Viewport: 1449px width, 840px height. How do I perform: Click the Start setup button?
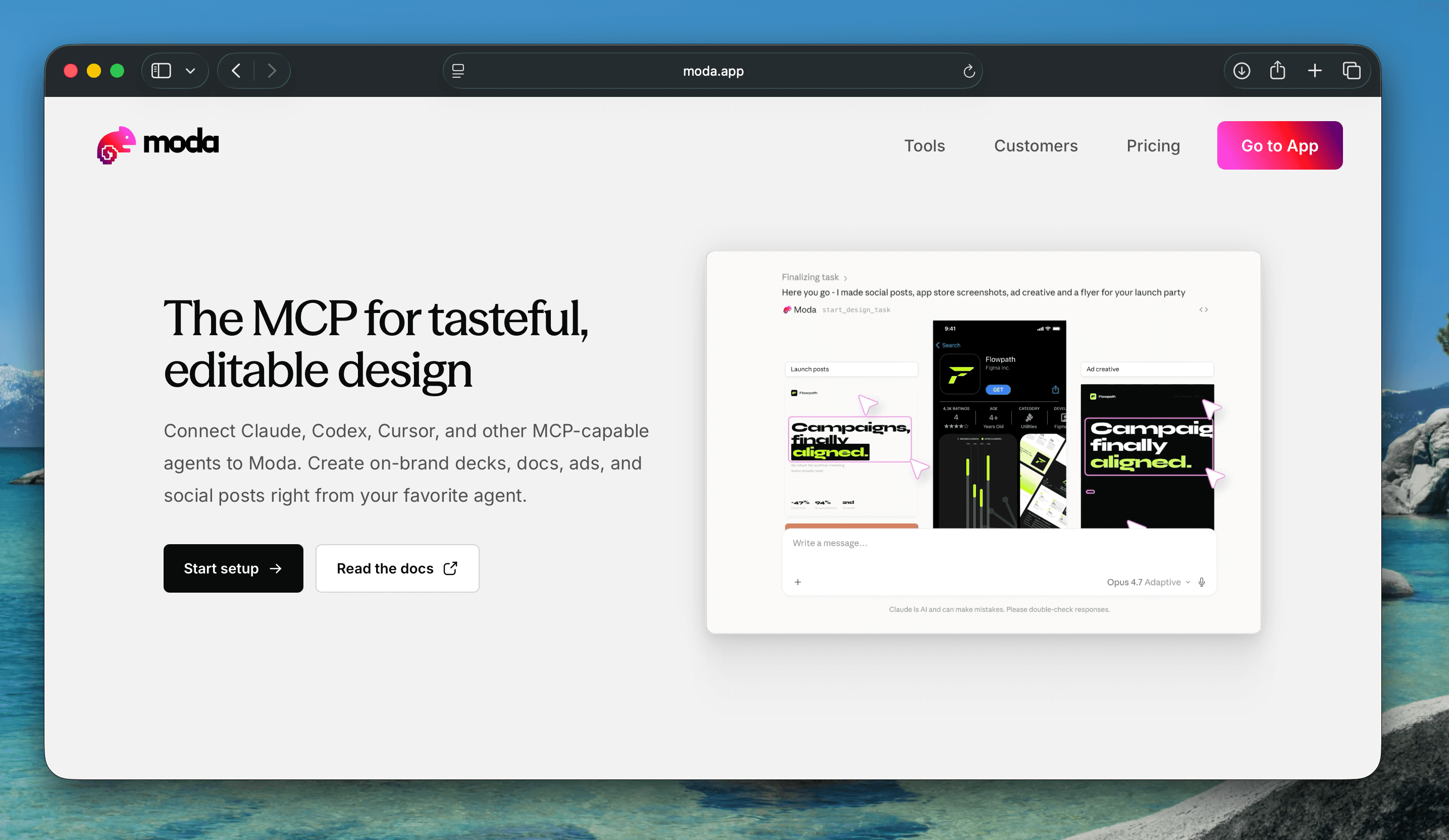[233, 568]
